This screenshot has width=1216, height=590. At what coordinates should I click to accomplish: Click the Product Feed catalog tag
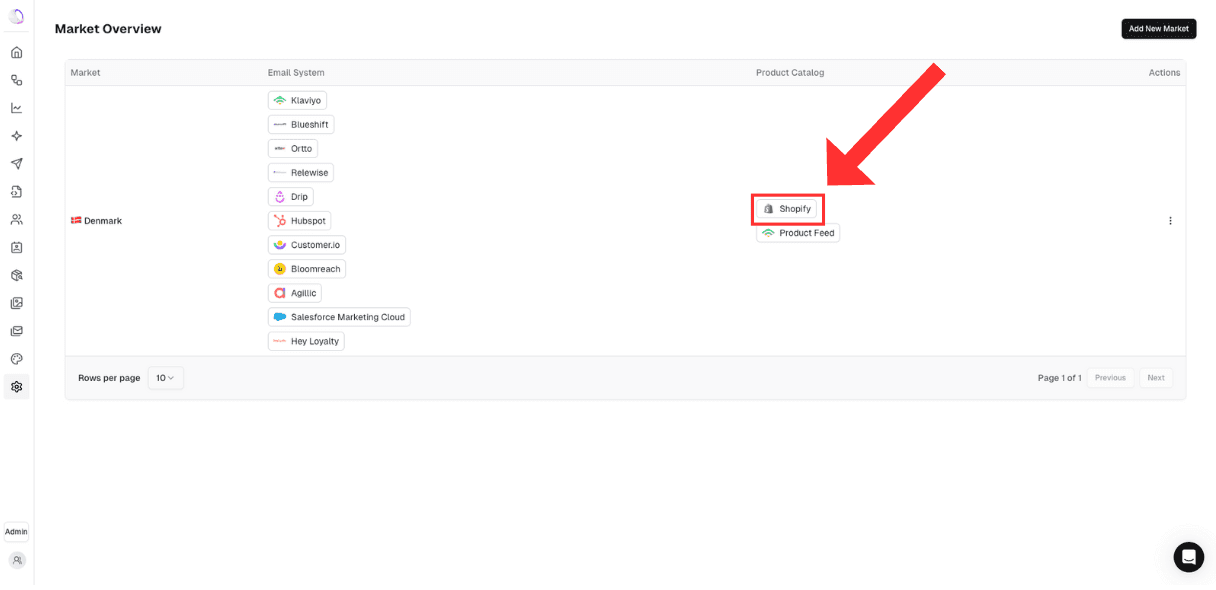(x=798, y=233)
